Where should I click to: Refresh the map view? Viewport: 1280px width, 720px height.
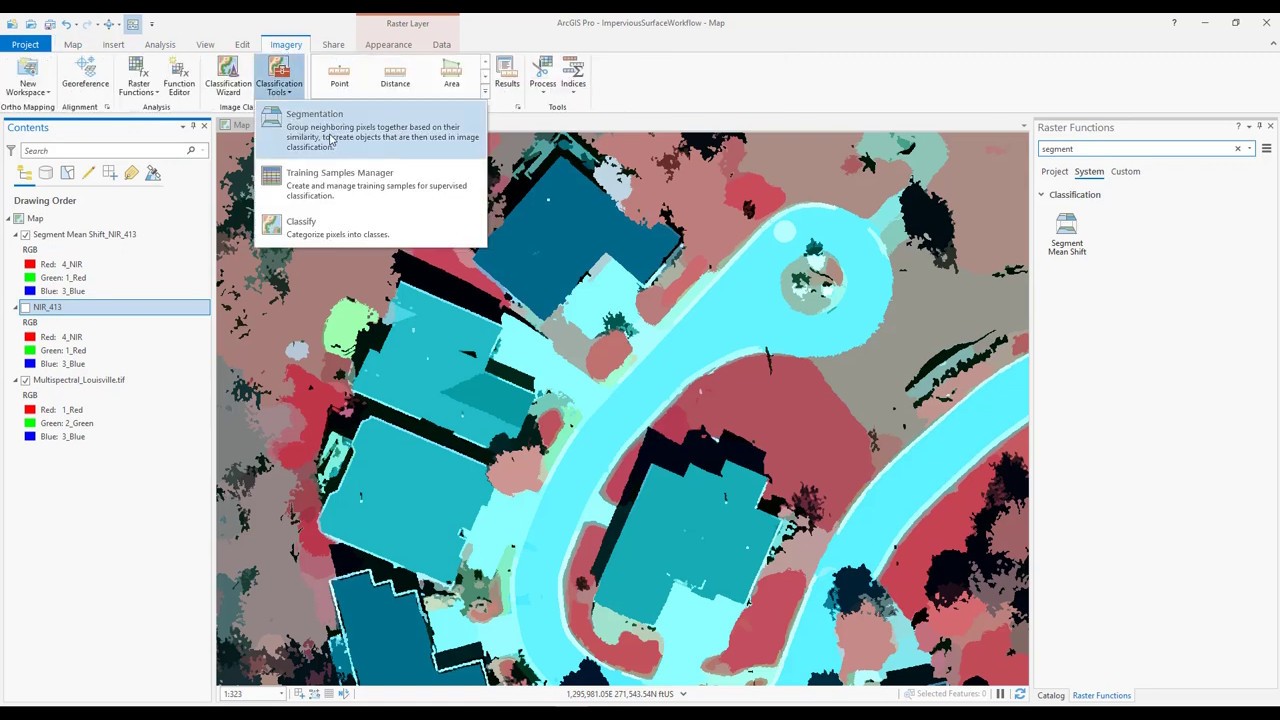(x=1019, y=694)
